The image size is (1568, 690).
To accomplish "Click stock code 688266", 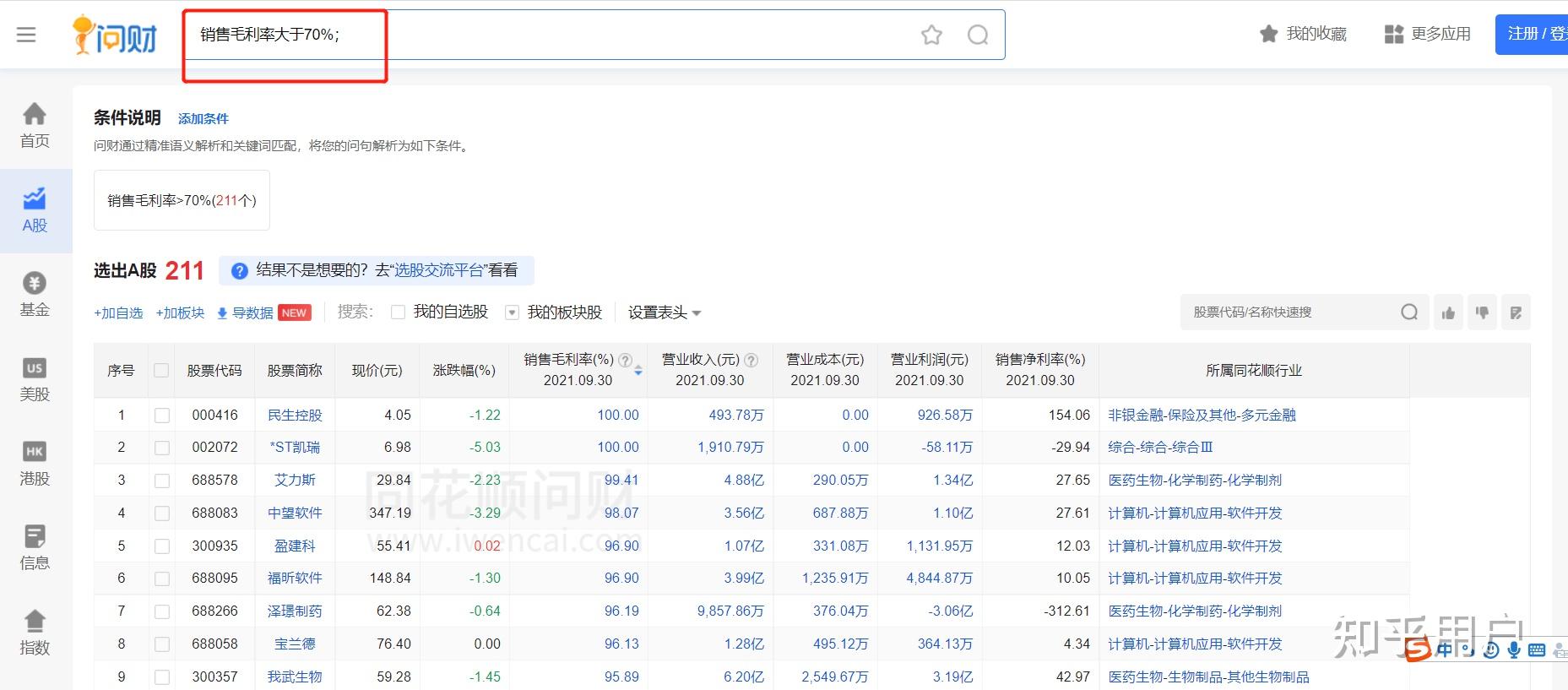I will [x=214, y=611].
